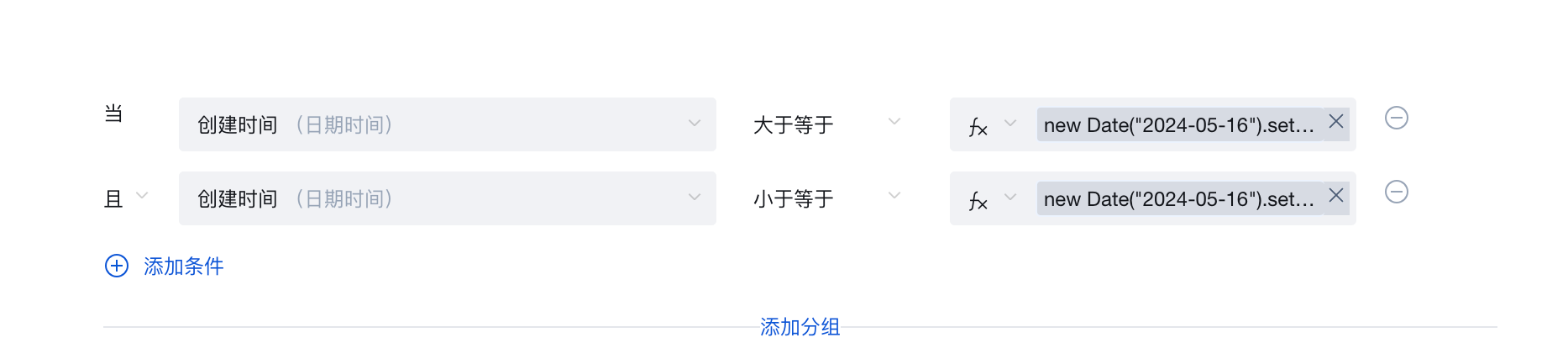The height and width of the screenshot is (364, 1568).
Task: Click the first row date expression tag
Action: tap(1178, 125)
